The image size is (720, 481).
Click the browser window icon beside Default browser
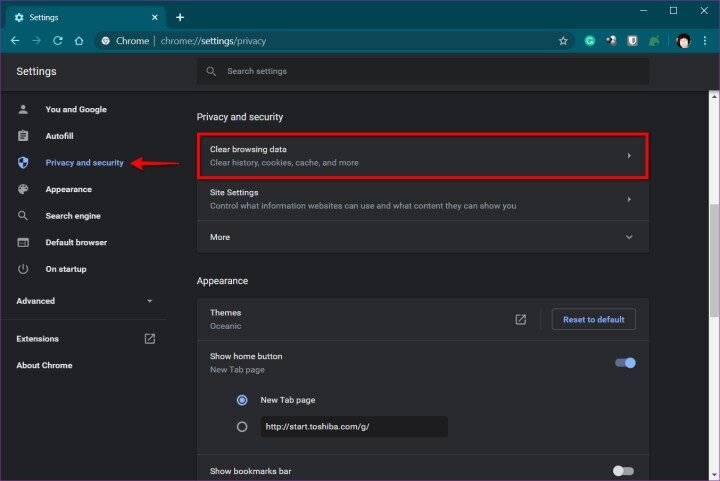pyautogui.click(x=23, y=242)
